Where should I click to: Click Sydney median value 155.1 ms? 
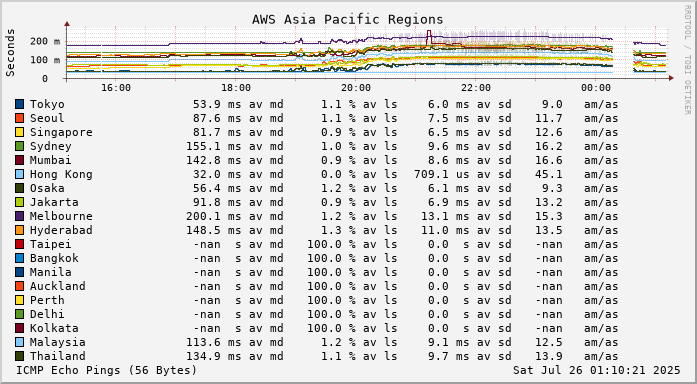tap(213, 146)
